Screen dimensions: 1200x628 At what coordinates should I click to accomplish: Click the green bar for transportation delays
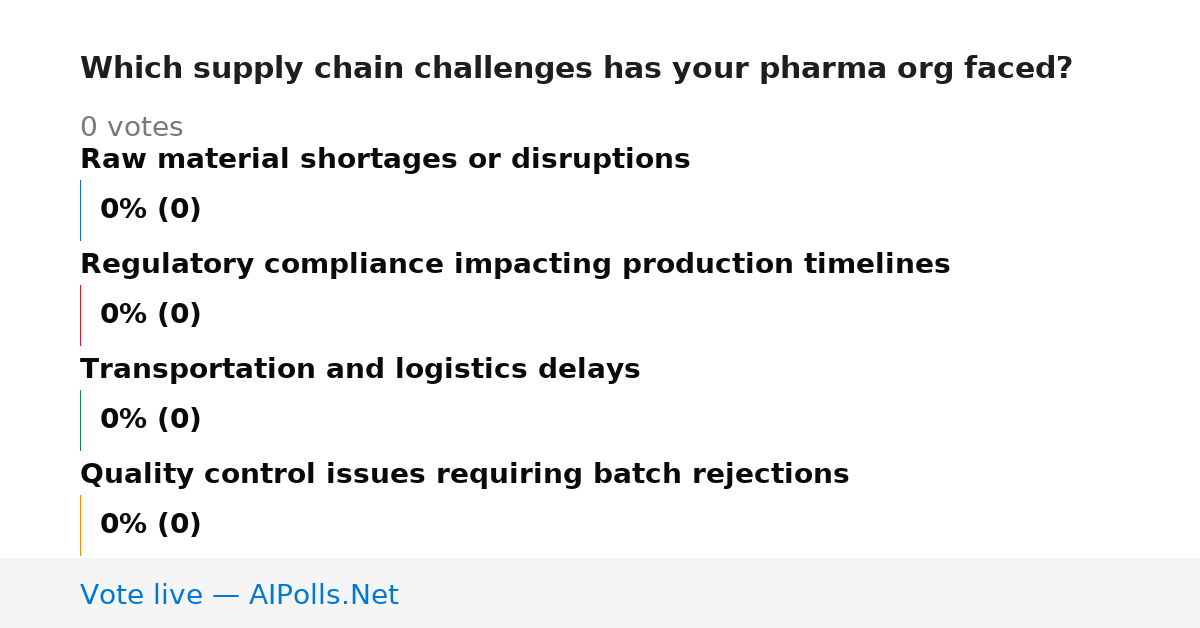[80, 420]
